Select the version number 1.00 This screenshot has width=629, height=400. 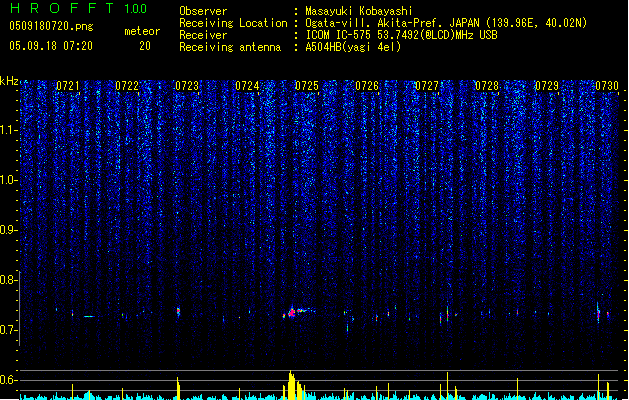[x=135, y=8]
